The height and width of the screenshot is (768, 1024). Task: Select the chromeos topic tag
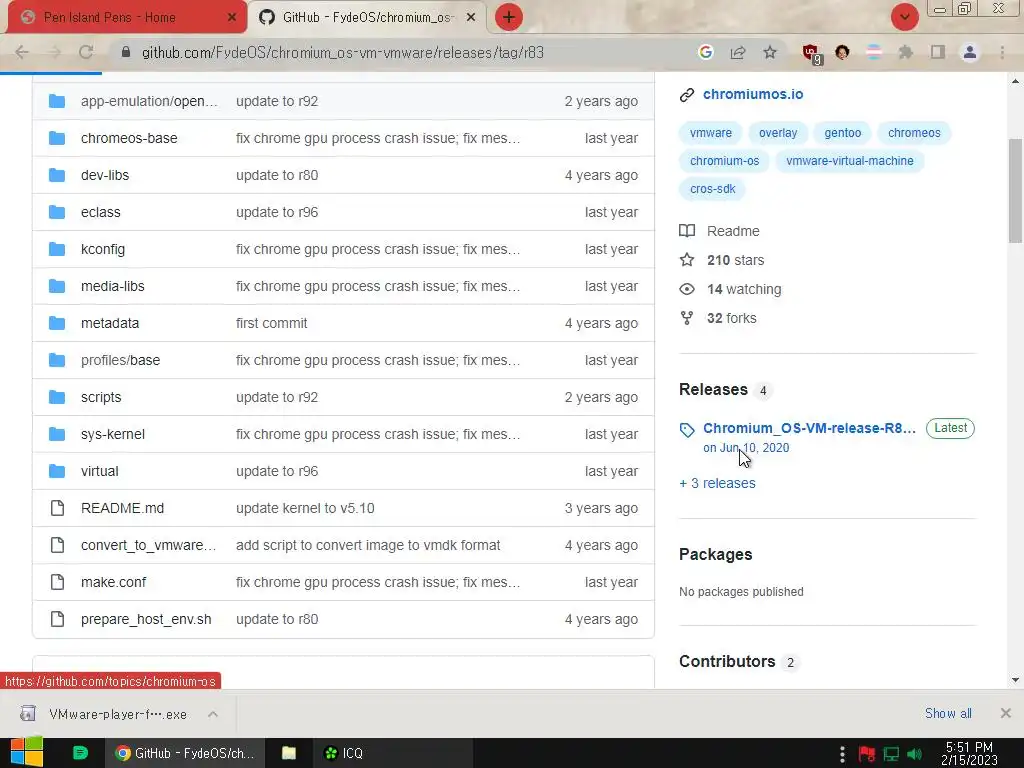914,133
